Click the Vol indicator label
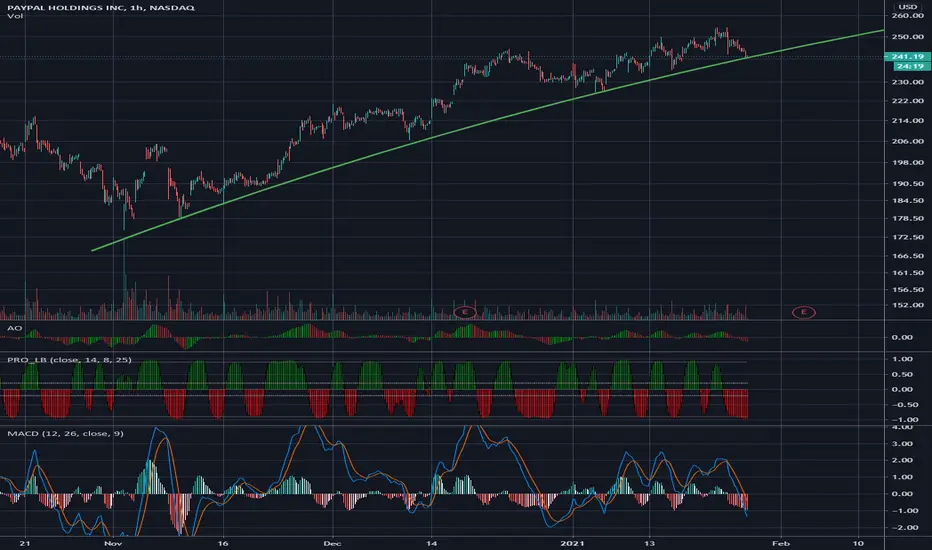Viewport: 932px width, 550px height. pos(15,16)
